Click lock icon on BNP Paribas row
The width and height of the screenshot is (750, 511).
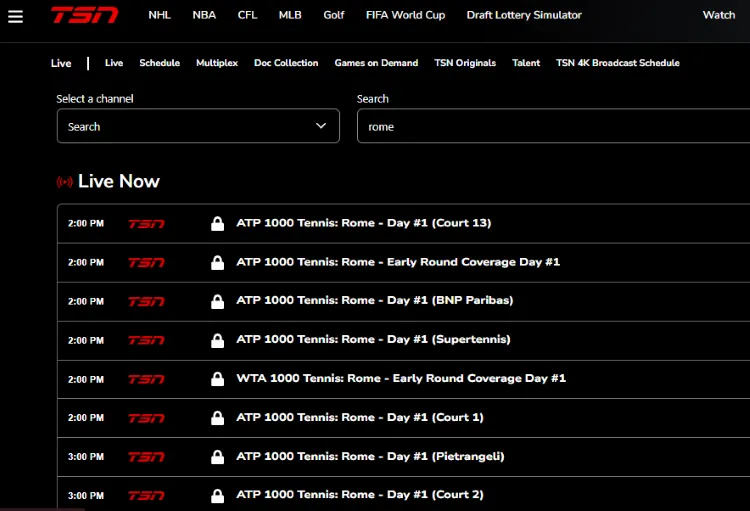click(218, 301)
